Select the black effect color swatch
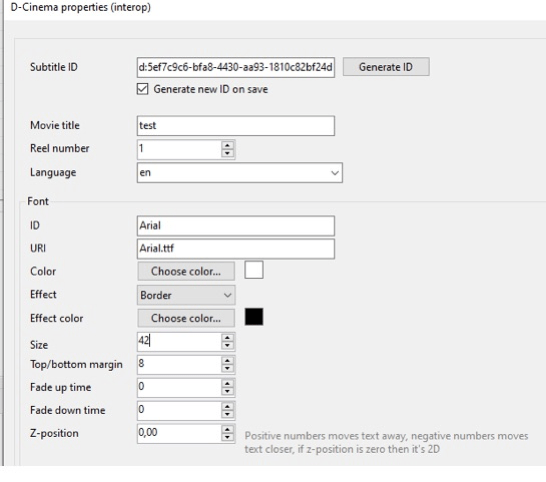546x482 pixels. 254,317
